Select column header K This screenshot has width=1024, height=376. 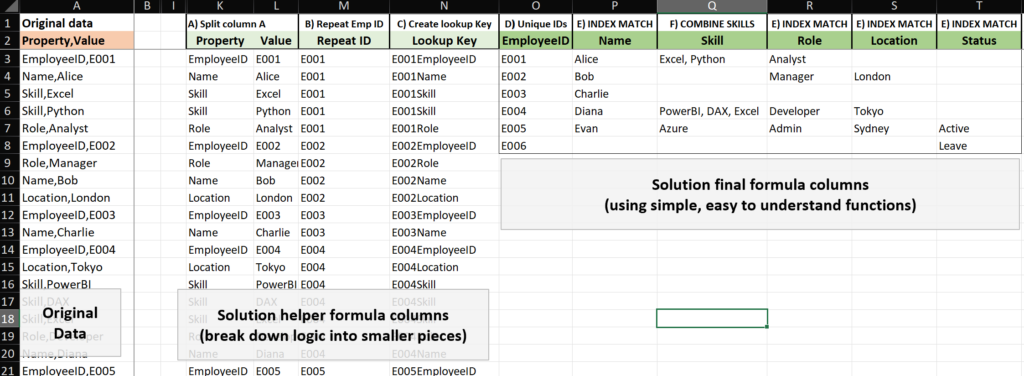[x=220, y=7]
